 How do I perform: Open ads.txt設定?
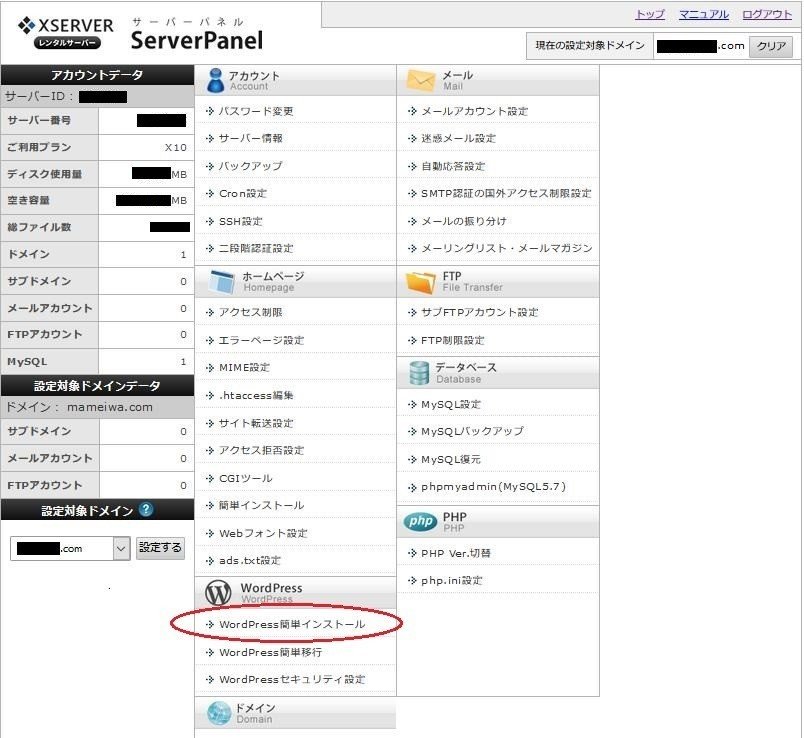(250, 560)
